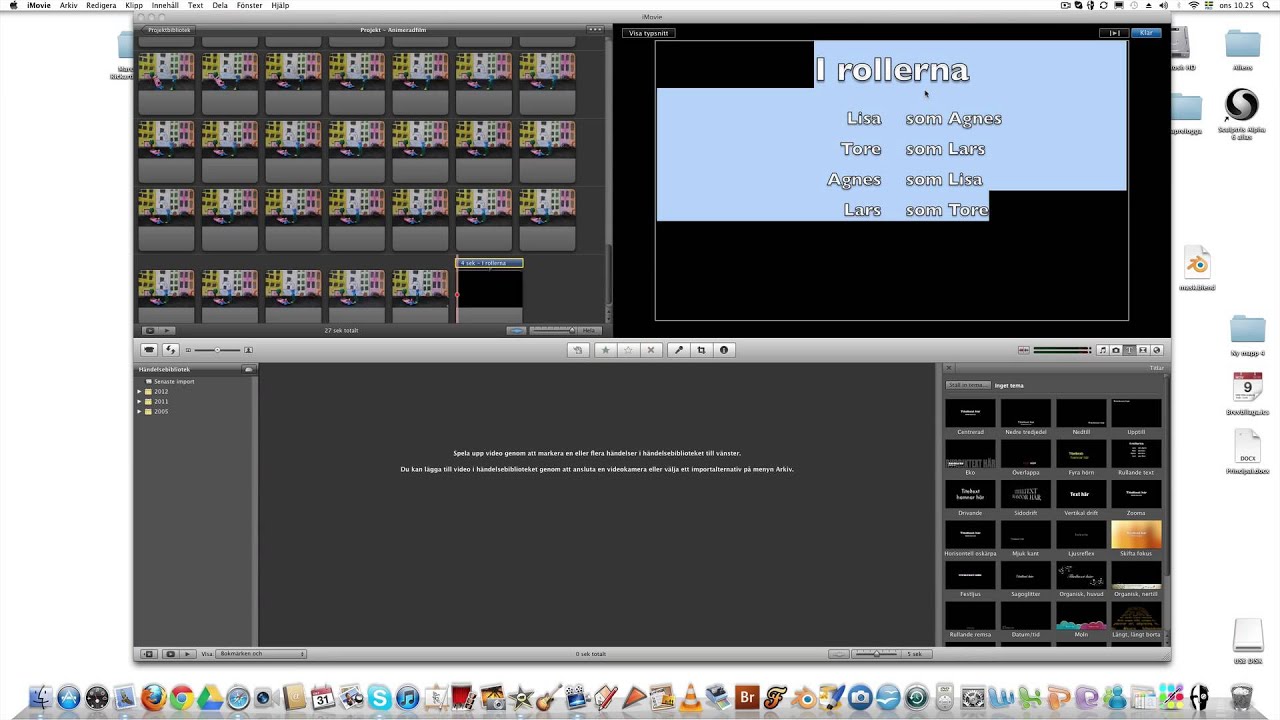Choose the Skifta fokus title style
Viewport: 1280px width, 720px height.
pos(1136,538)
